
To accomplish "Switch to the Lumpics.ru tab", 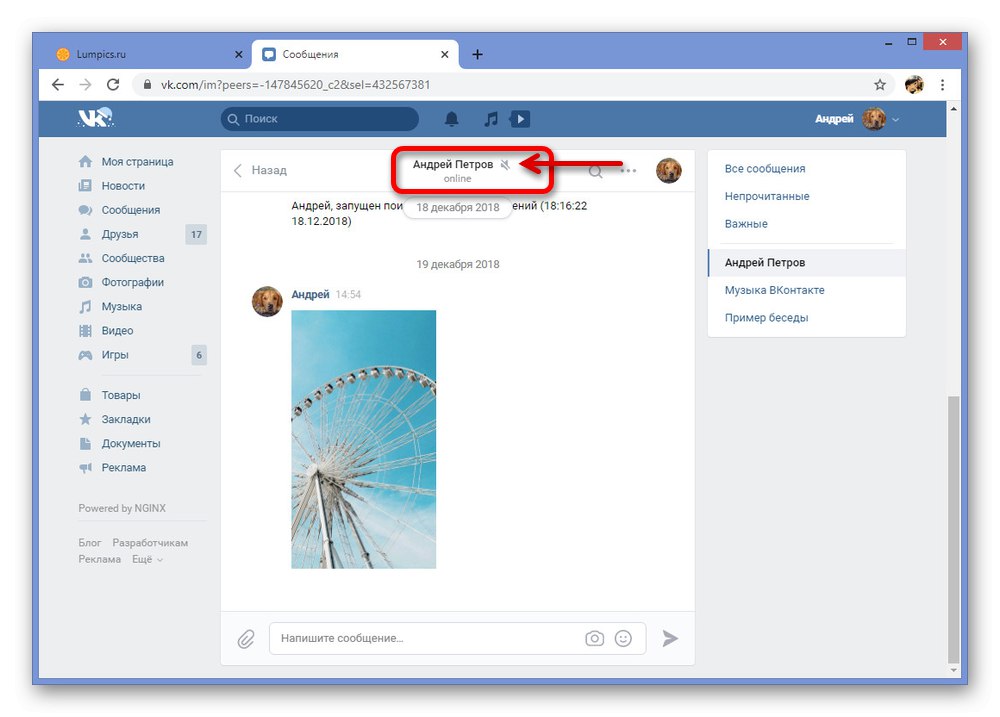I will pos(147,54).
